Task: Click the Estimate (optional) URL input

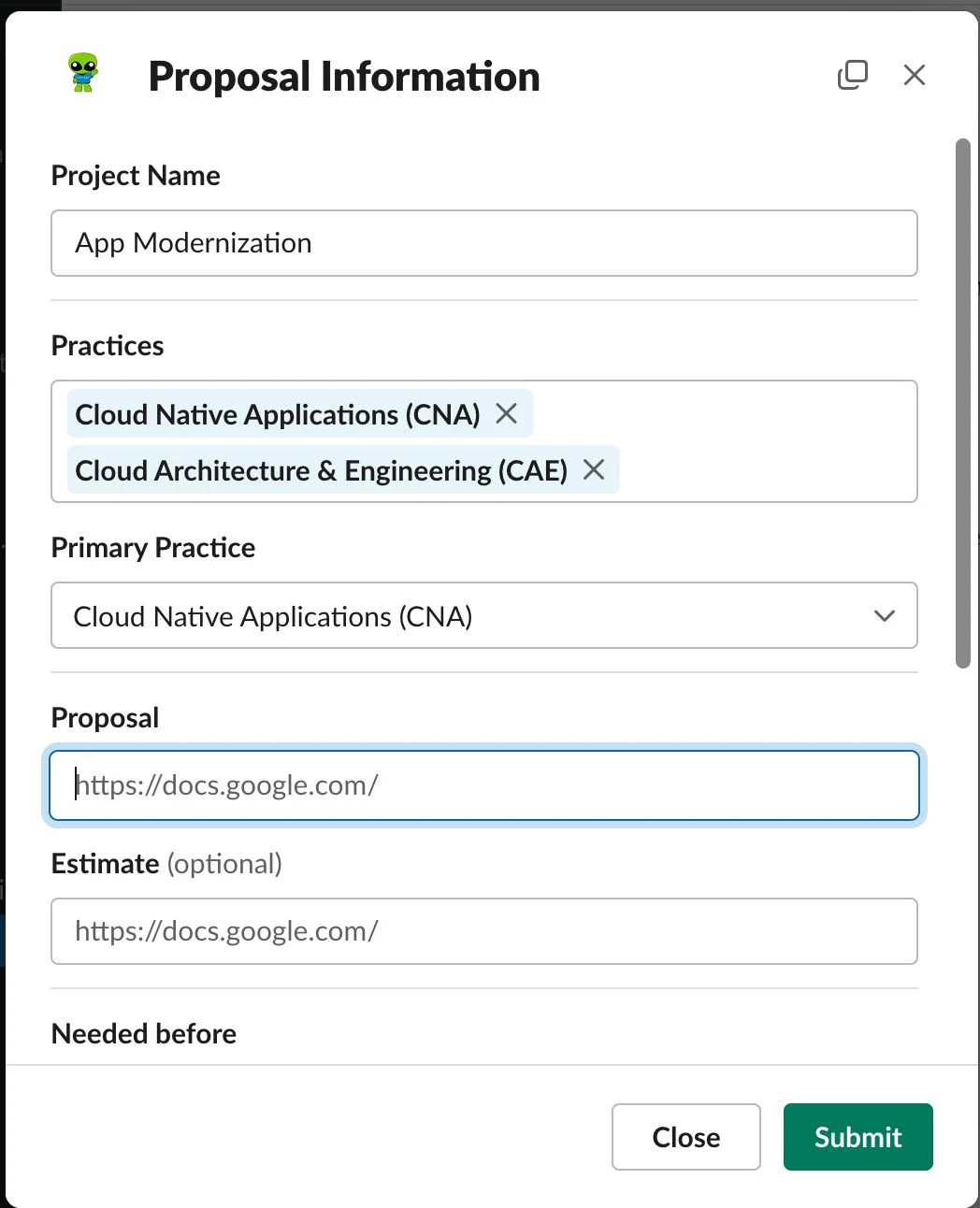Action: click(x=484, y=931)
